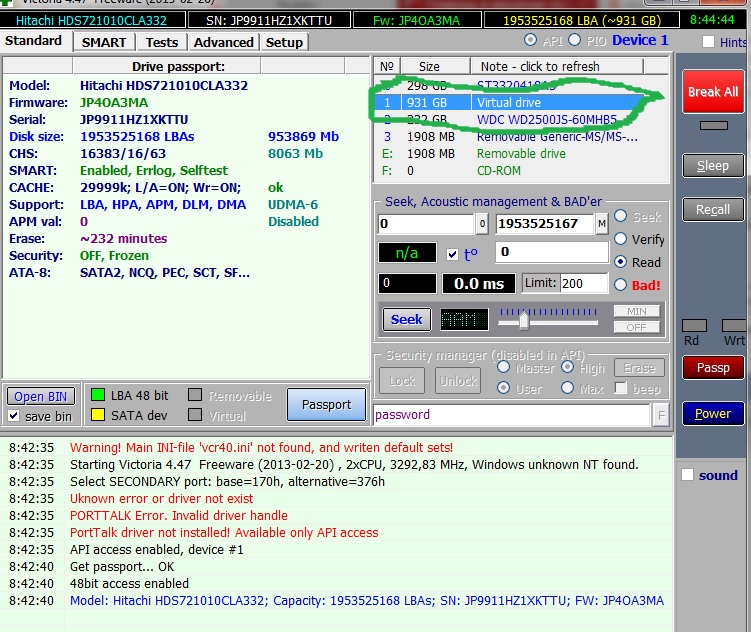This screenshot has height=632, width=751.
Task: Click the Virtual indicator box
Action: click(x=195, y=415)
